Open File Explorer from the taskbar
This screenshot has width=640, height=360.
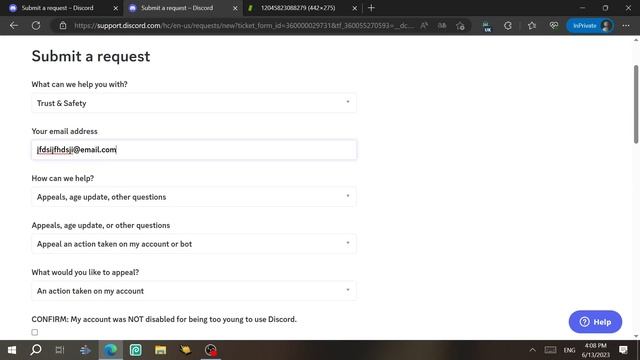[160, 350]
